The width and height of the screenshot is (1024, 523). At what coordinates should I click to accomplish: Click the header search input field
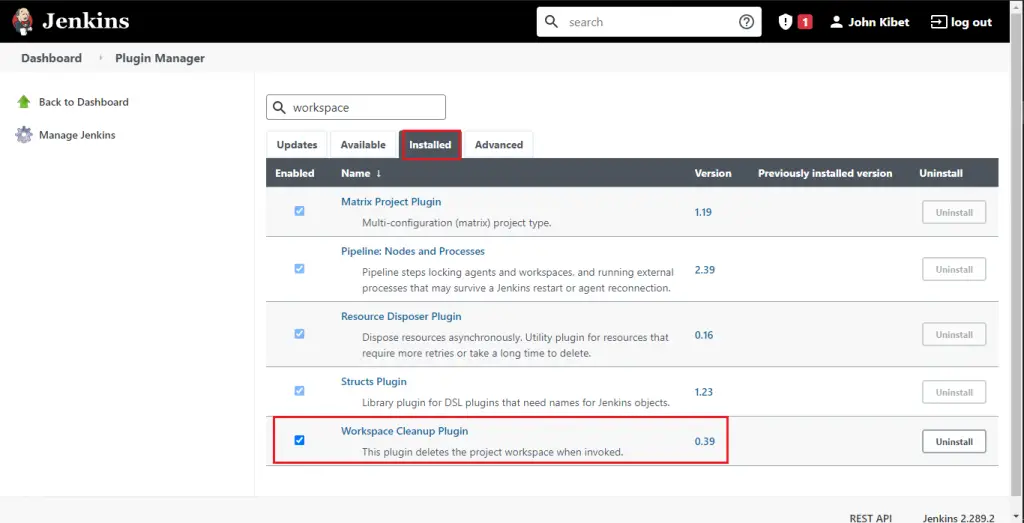coord(649,22)
